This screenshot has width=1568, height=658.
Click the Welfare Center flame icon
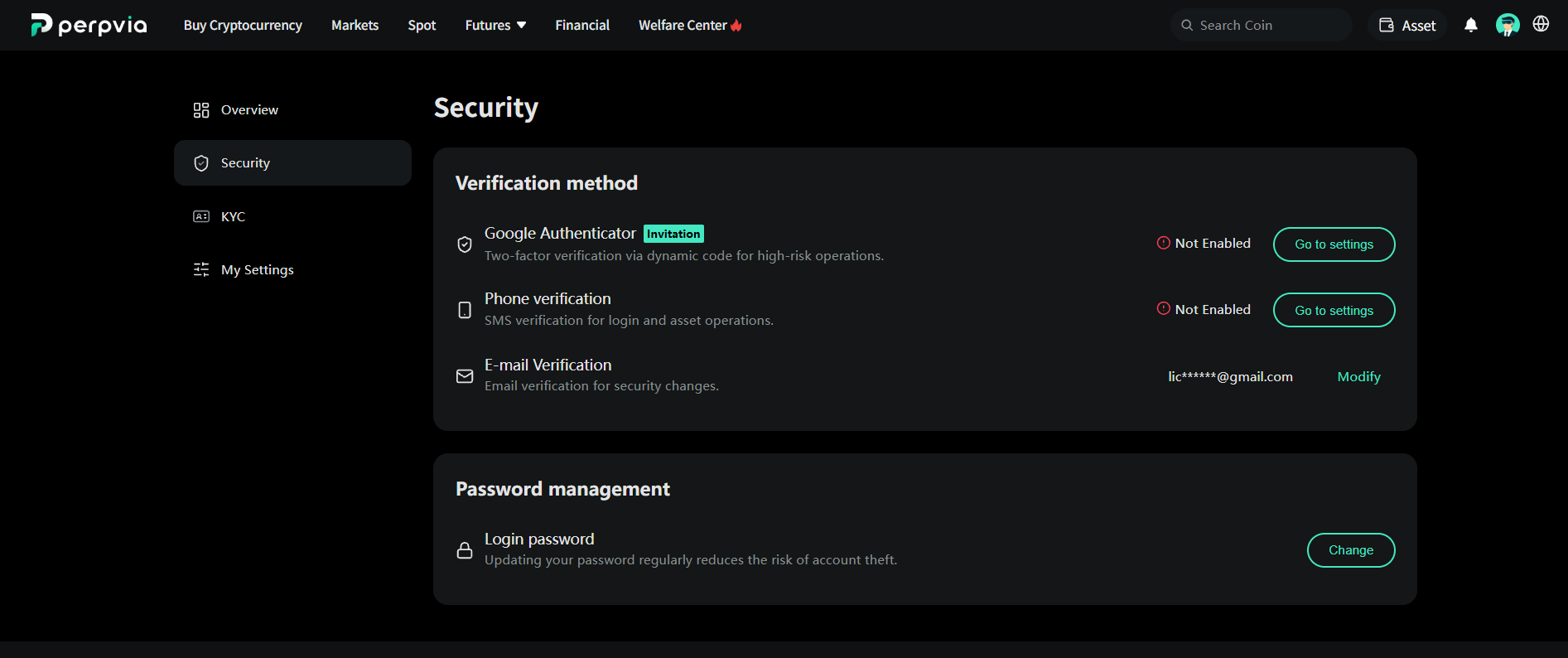[736, 25]
